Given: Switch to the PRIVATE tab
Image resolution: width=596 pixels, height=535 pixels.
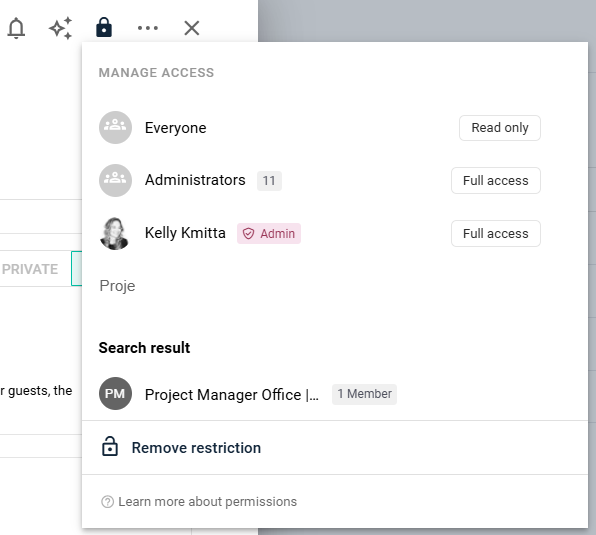Looking at the screenshot, I should [30, 269].
